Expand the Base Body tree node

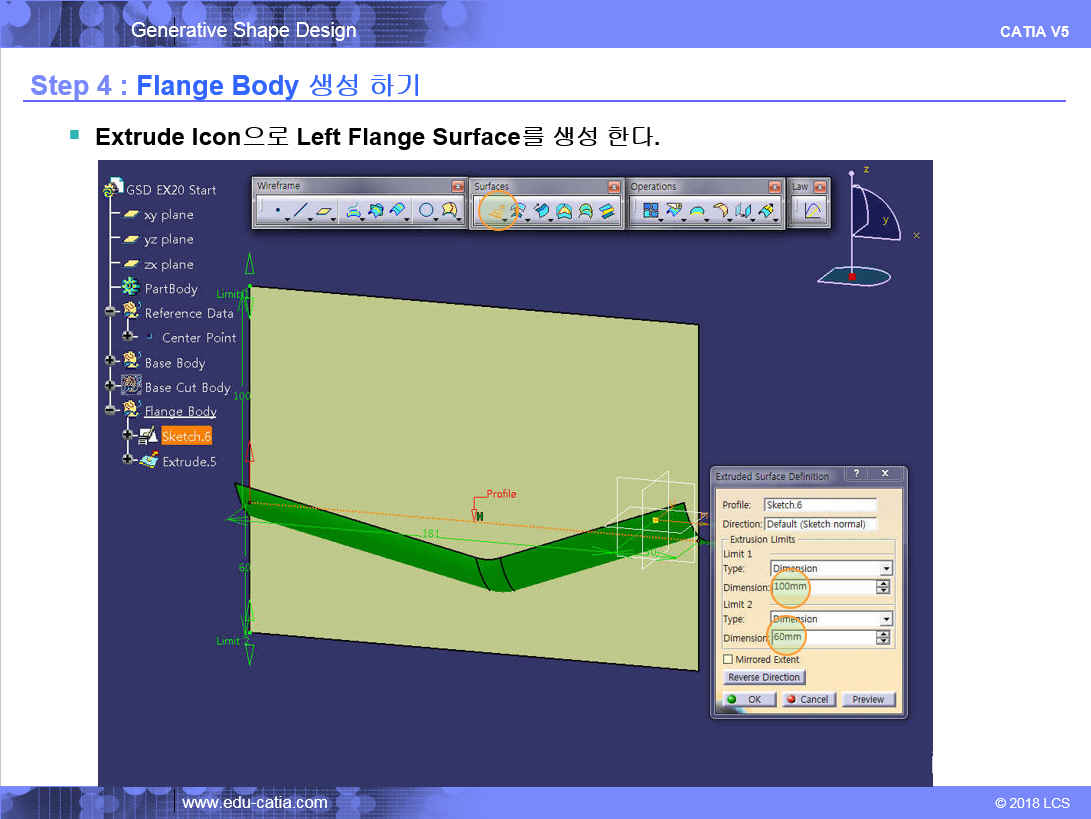click(x=110, y=362)
